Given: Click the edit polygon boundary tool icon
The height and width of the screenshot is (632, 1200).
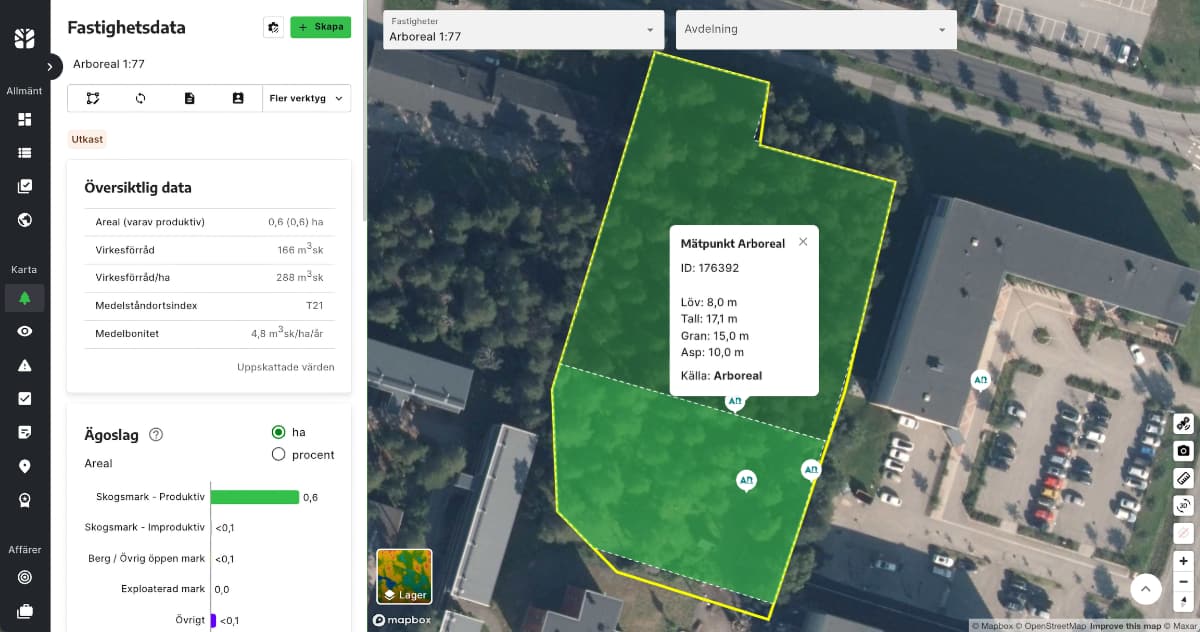Looking at the screenshot, I should (93, 98).
